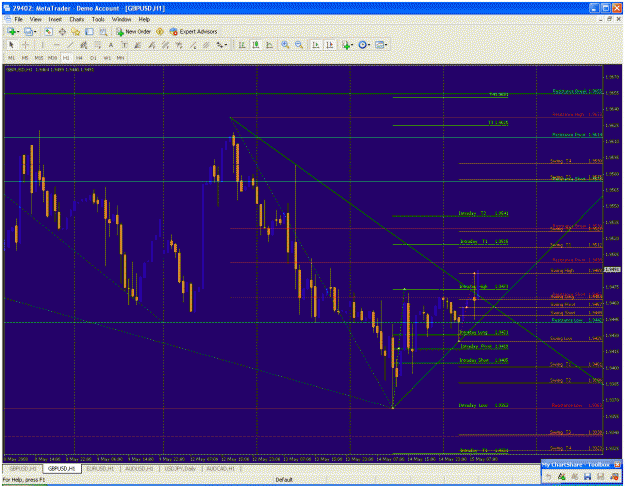Open the Profiles icon
625x486 pixels.
click(x=28, y=31)
